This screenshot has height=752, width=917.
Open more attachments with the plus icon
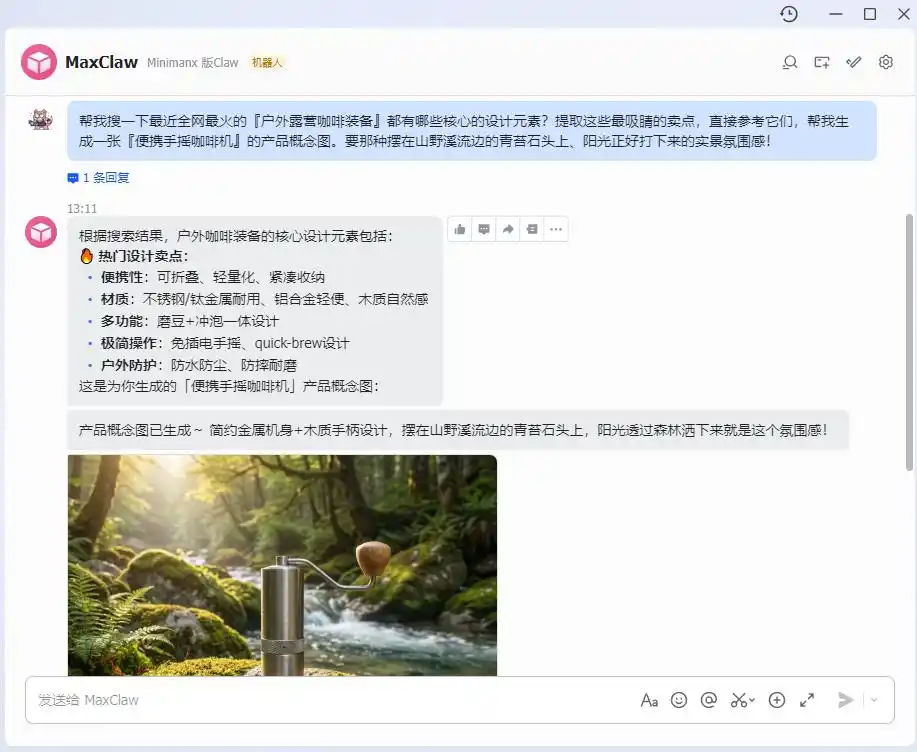click(777, 700)
